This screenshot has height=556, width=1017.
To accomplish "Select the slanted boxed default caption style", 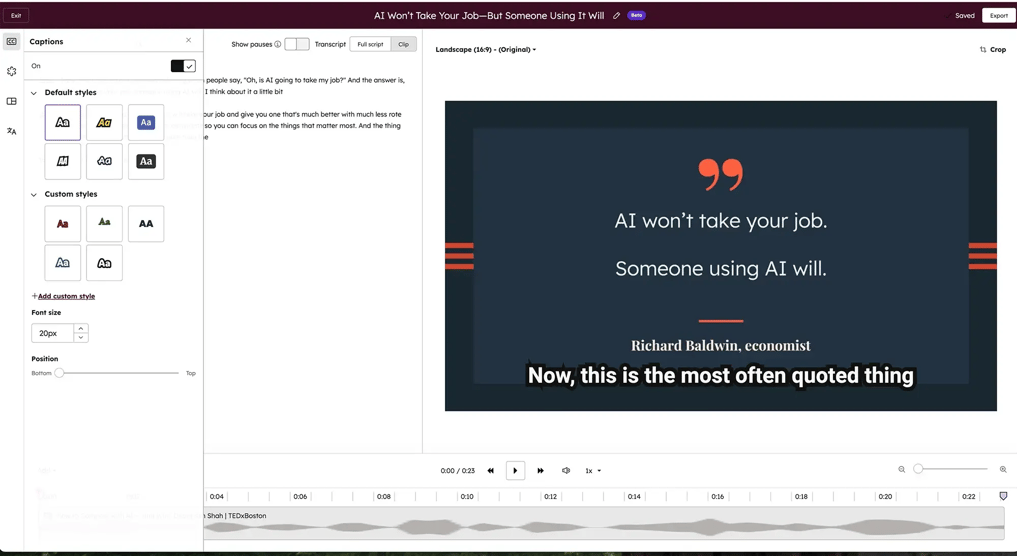I will [63, 161].
